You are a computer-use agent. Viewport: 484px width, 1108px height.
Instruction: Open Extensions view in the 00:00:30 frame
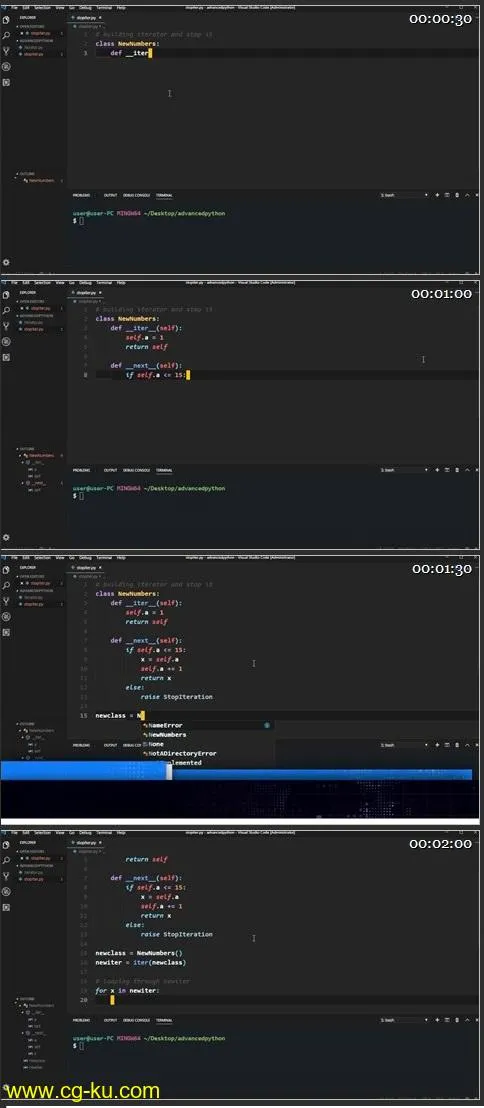pyautogui.click(x=6, y=82)
